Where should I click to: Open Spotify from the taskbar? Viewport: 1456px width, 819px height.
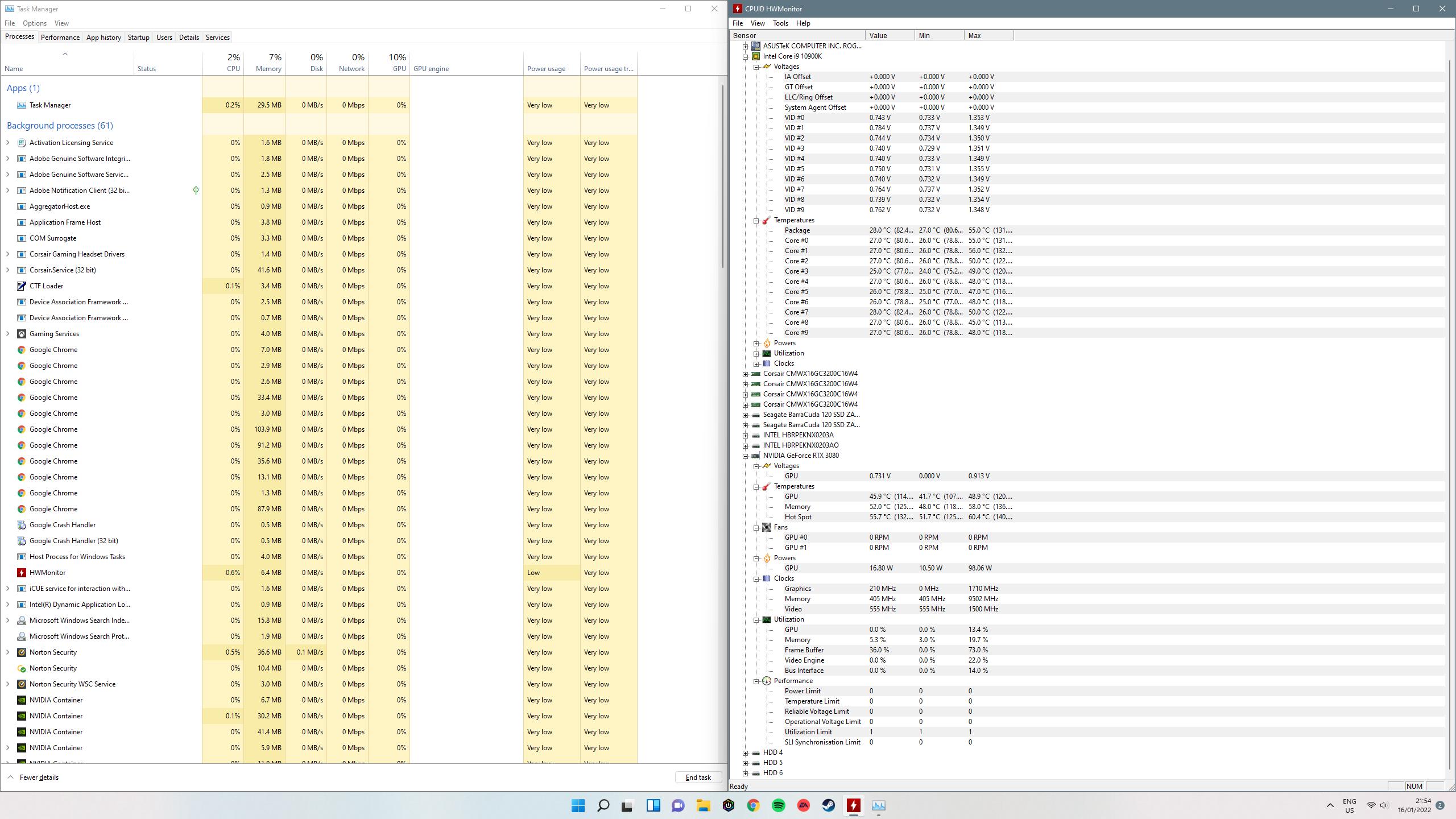tap(779, 805)
